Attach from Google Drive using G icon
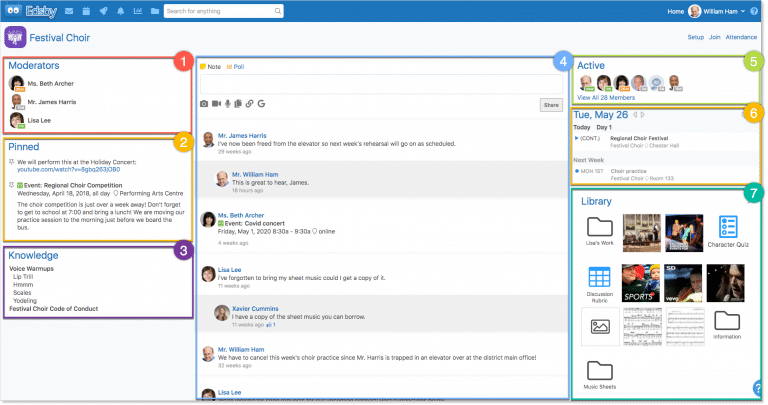Viewport: 768px width, 405px height. coord(260,103)
